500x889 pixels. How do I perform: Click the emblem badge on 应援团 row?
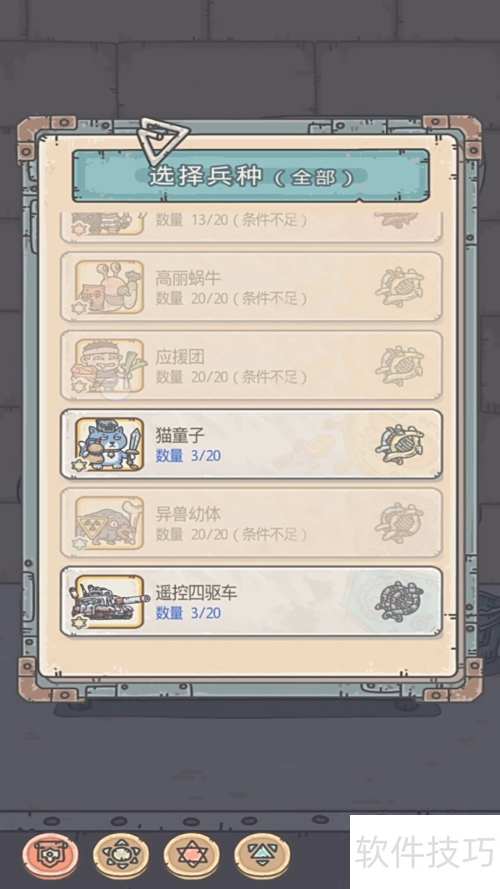(400, 366)
